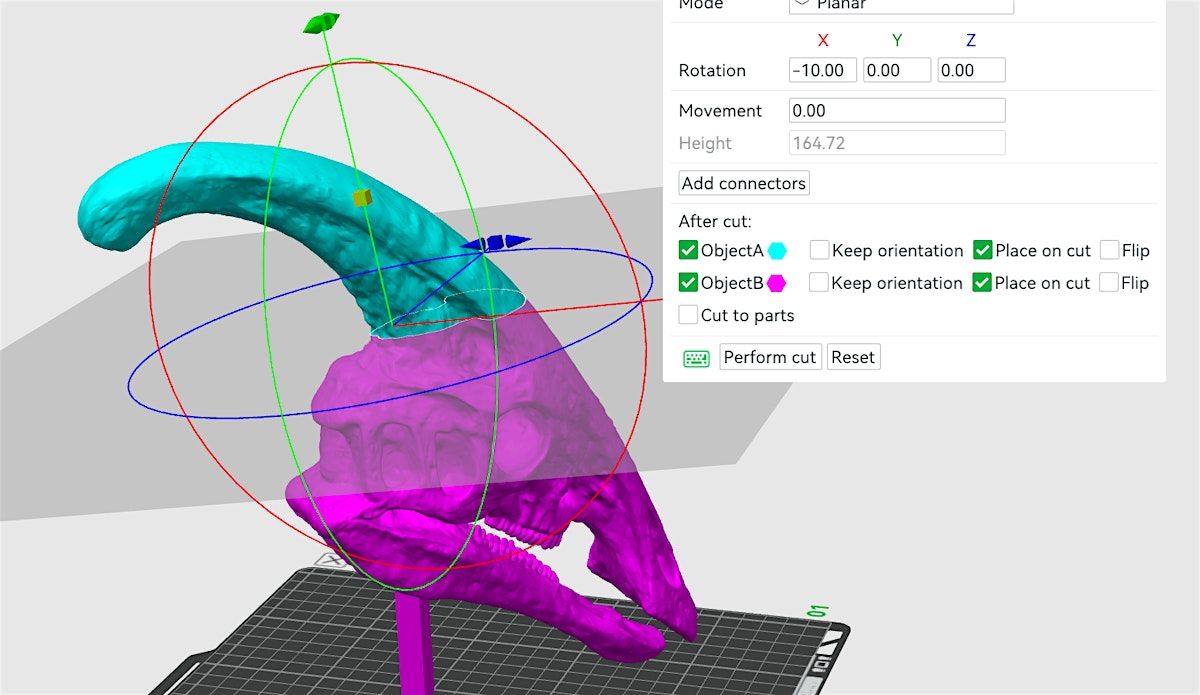Click the Rotation Z input field
Viewport: 1200px width, 695px height.
click(971, 70)
